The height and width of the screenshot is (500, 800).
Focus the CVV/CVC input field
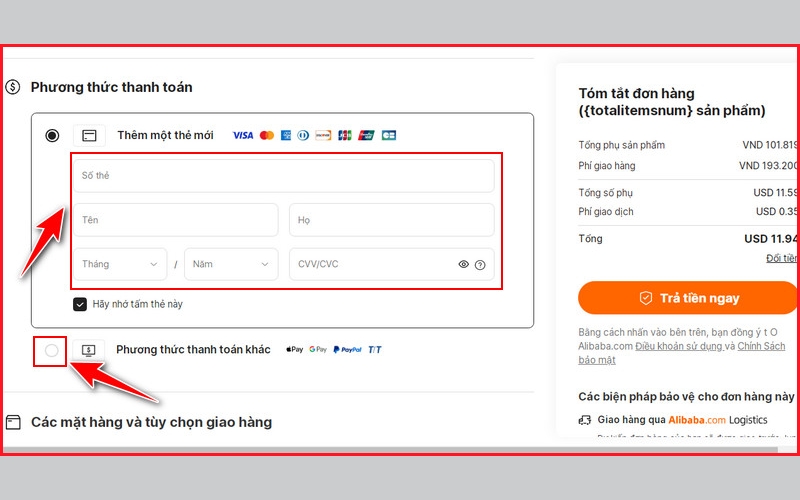(x=391, y=264)
